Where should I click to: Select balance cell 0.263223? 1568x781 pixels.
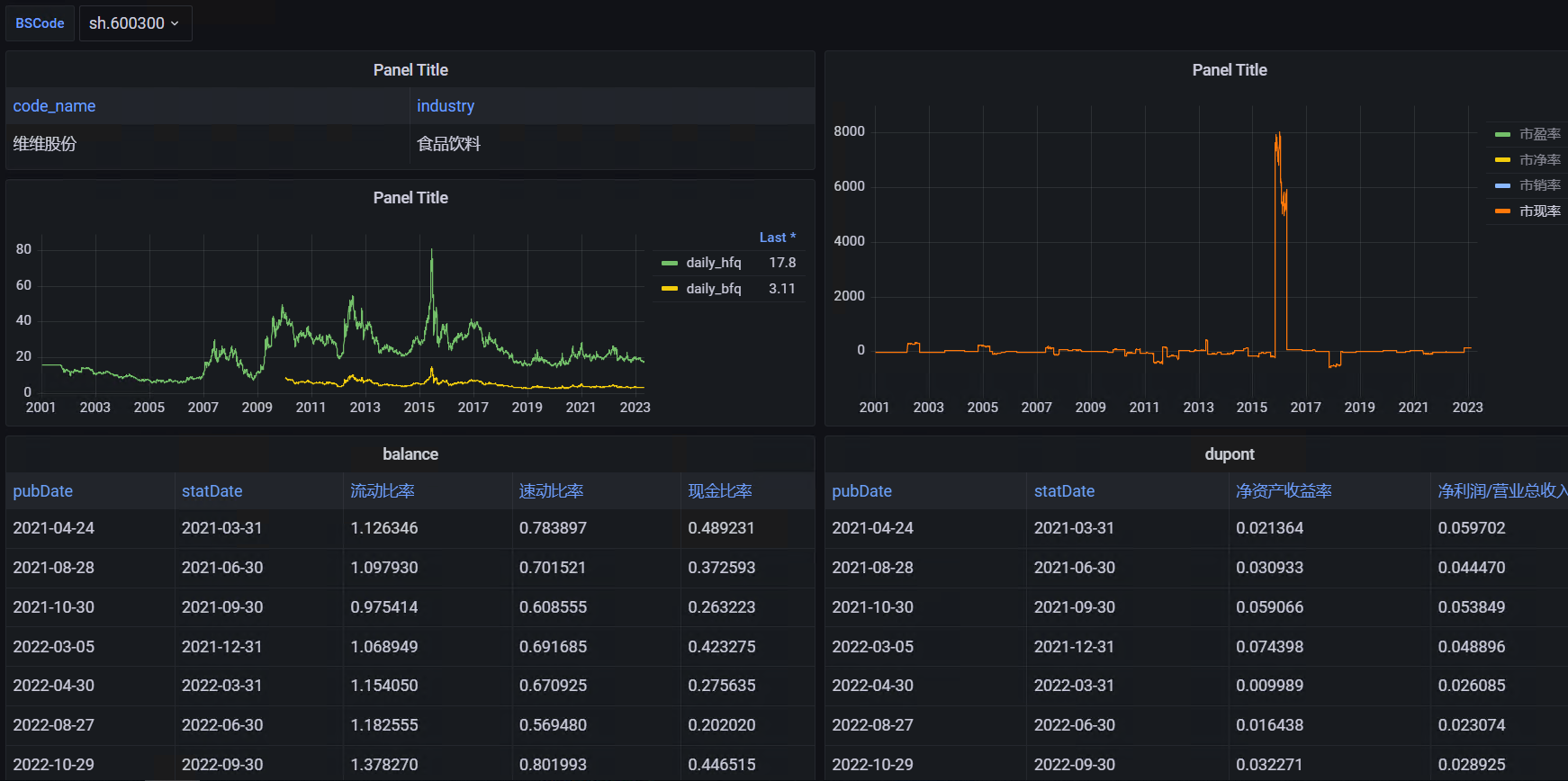747,607
